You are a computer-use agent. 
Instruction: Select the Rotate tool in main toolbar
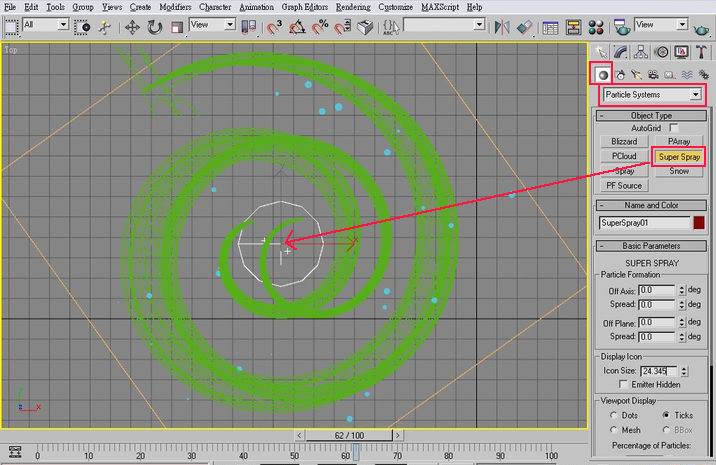(x=155, y=27)
